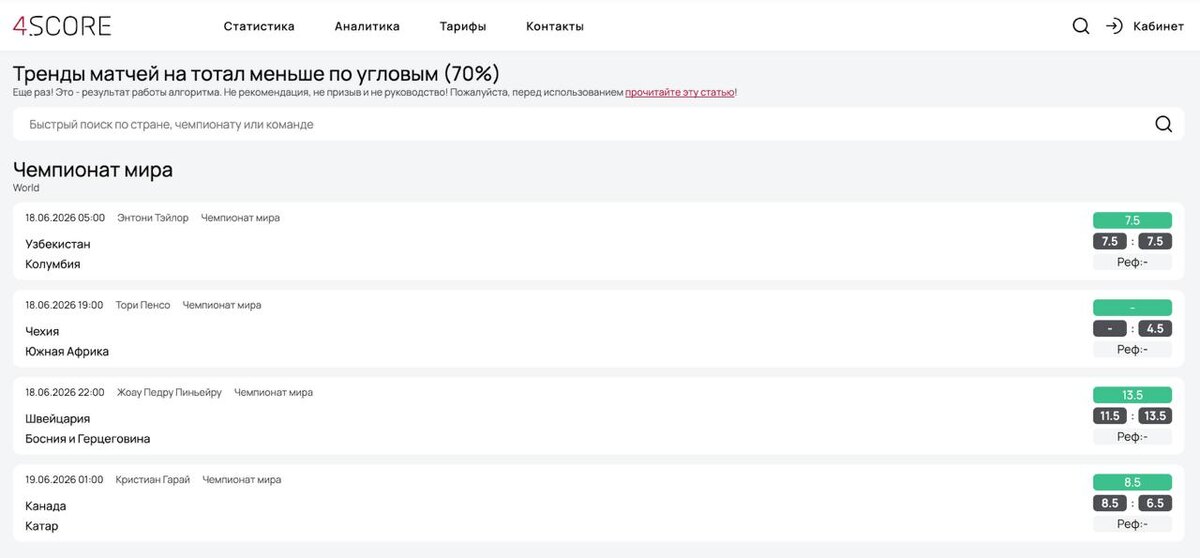
Task: Select the Швейцария team name
Action: [x=58, y=418]
